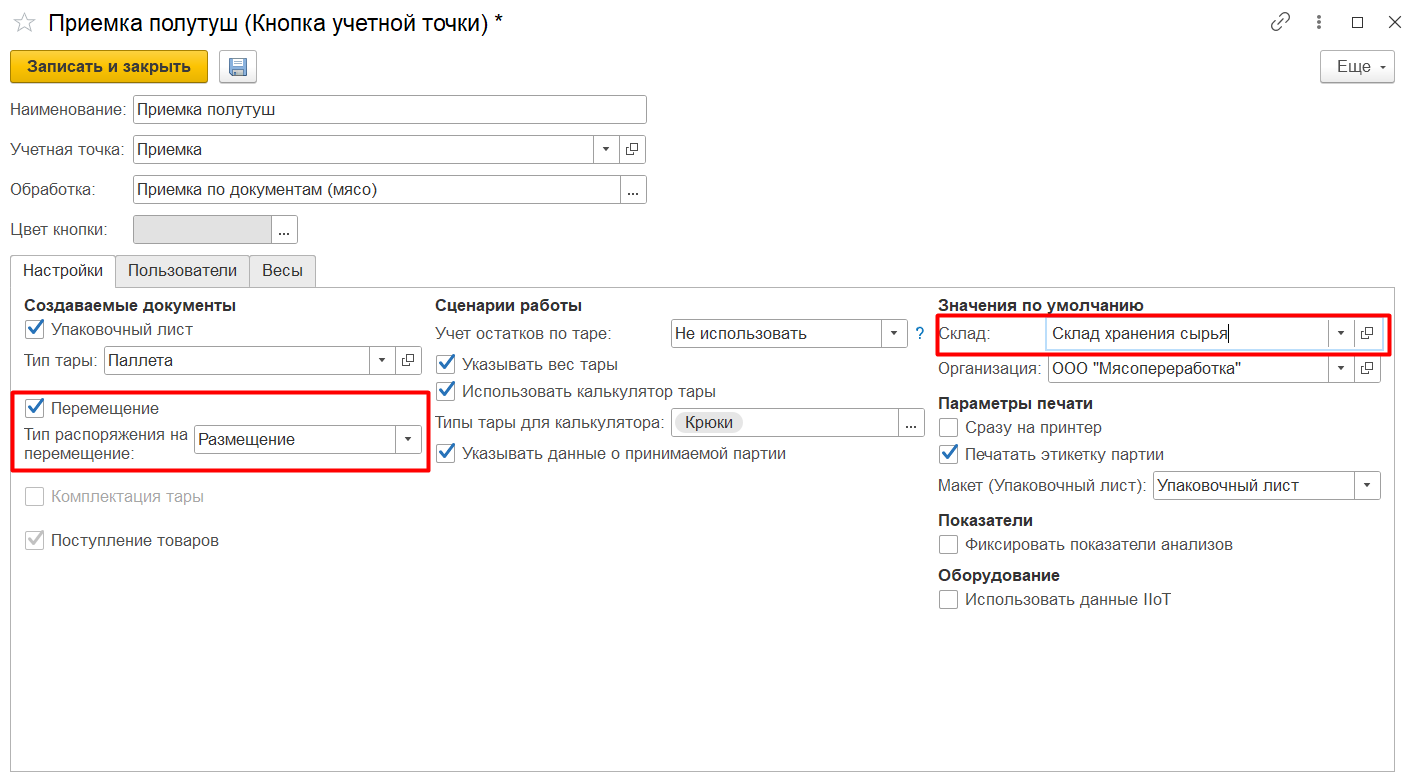1415x780 pixels.
Task: Click the save diskette icon
Action: (238, 67)
